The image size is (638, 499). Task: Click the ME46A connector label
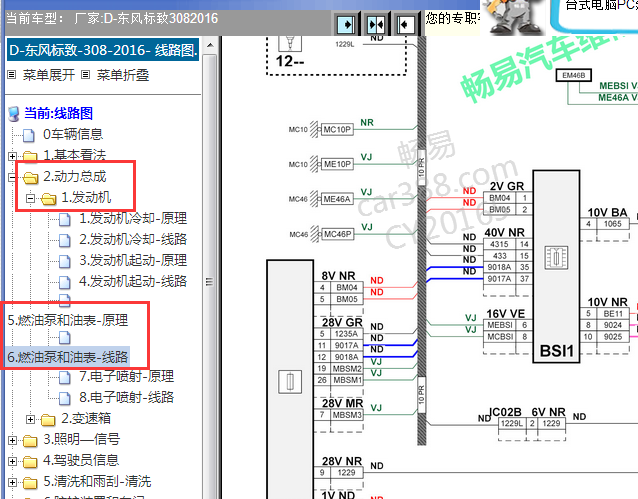click(337, 199)
